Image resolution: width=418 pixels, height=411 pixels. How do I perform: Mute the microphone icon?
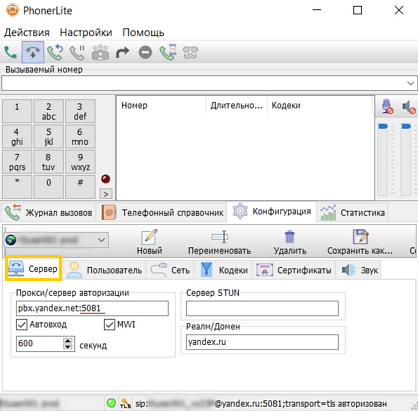coord(387,106)
